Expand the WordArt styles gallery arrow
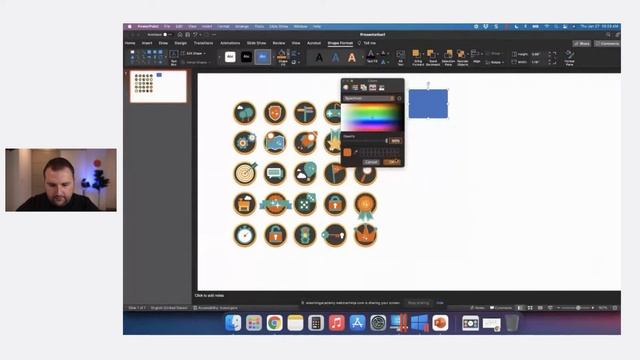This screenshot has height=360, width=640. pyautogui.click(x=362, y=57)
